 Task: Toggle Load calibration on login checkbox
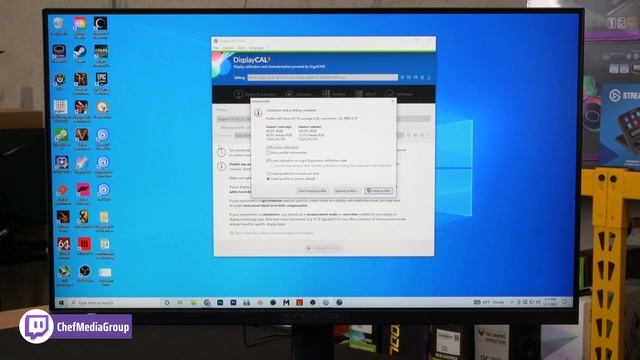click(x=268, y=160)
